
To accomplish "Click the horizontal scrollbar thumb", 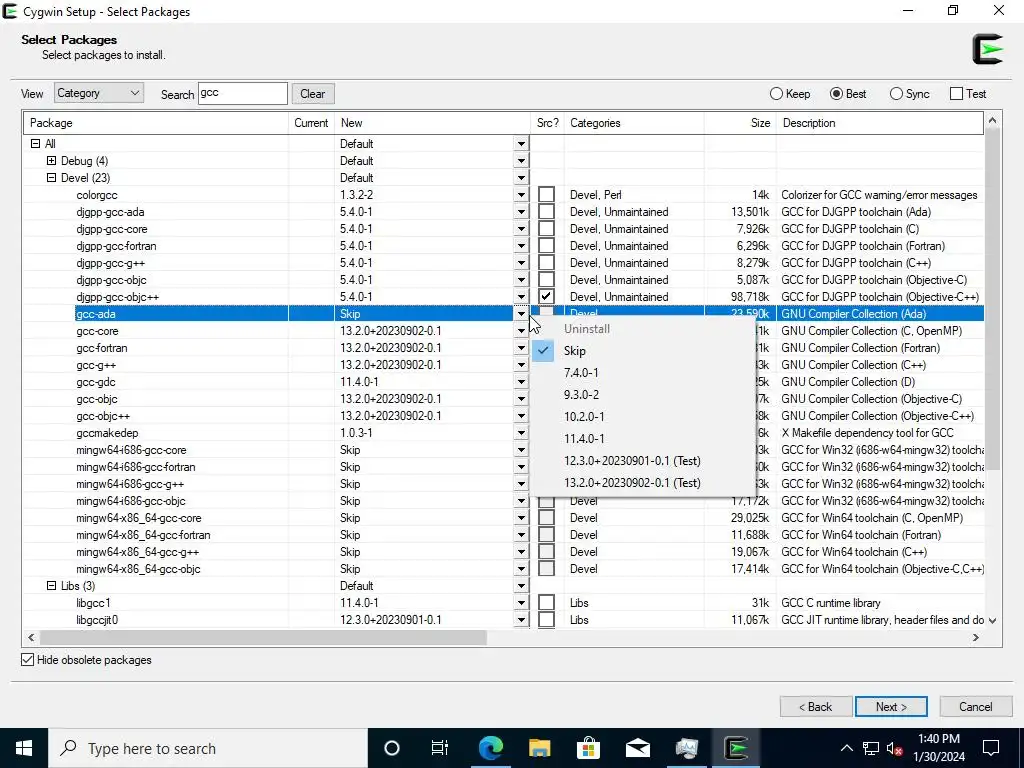I will (263, 637).
